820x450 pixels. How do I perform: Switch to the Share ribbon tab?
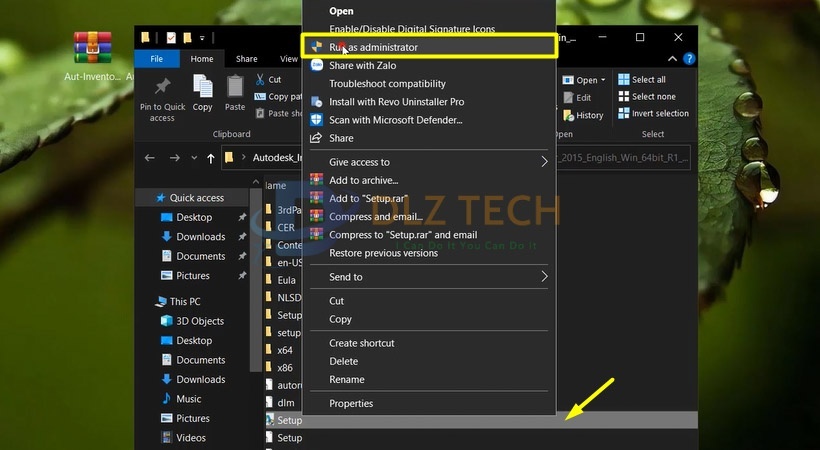[246, 59]
